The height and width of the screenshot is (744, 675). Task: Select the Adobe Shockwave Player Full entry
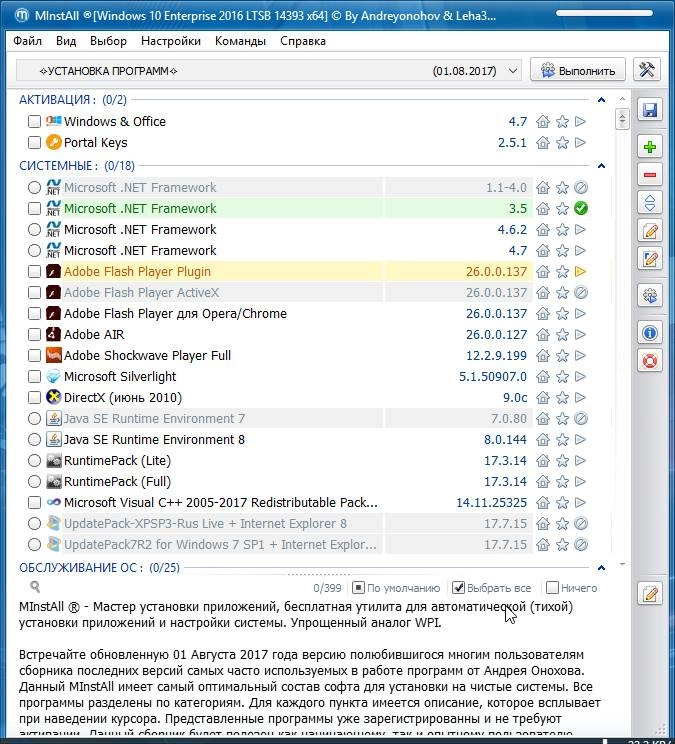pos(148,356)
